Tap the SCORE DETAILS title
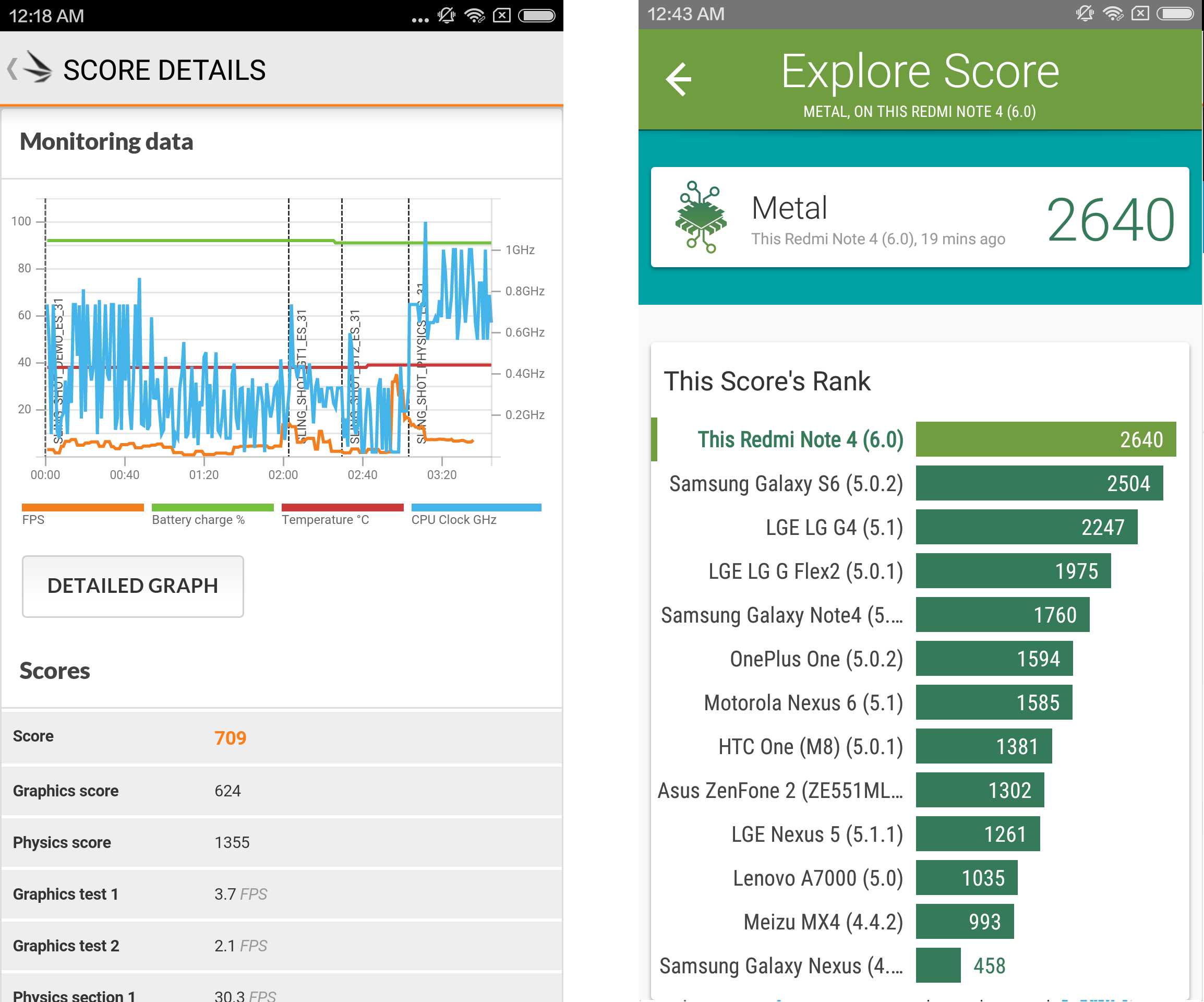Screen dimensions: 1204x1002 164,70
